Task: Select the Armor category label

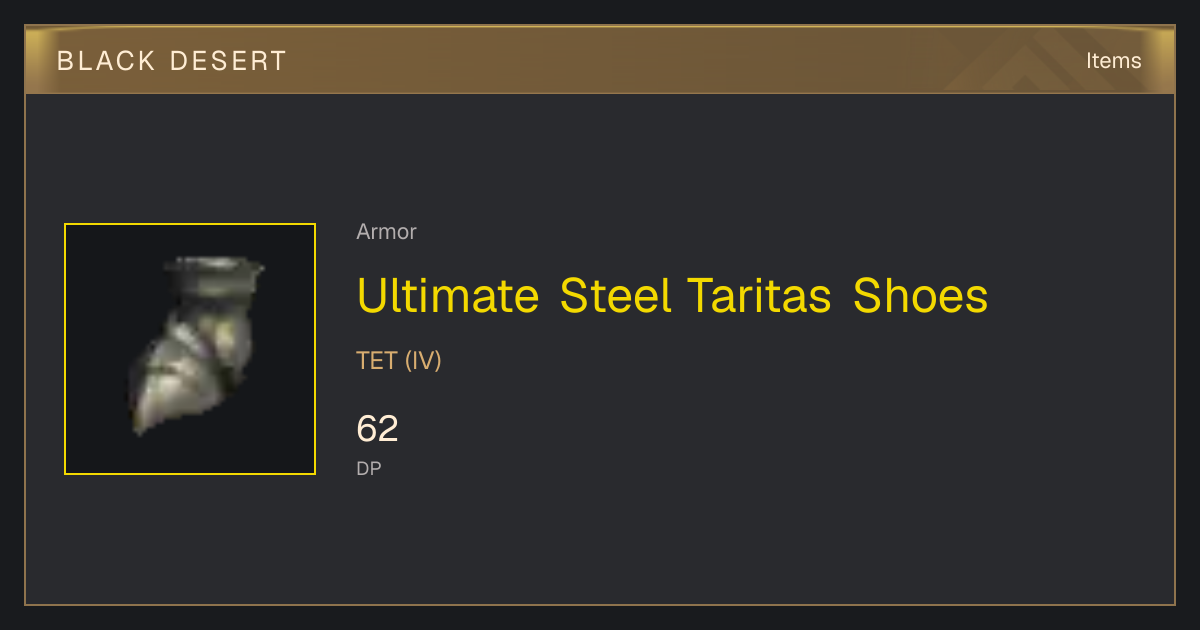Action: point(386,232)
